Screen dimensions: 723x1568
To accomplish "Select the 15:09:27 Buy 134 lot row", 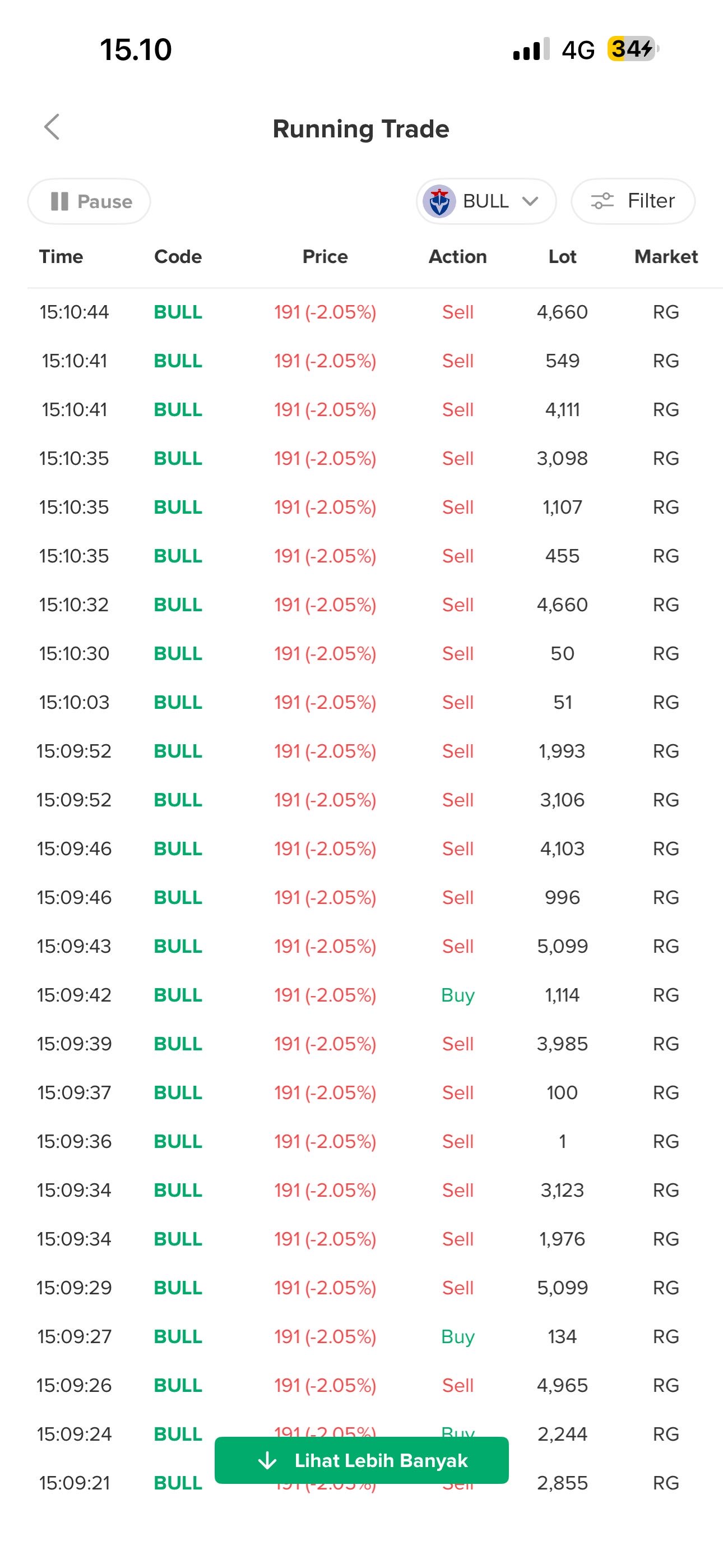I will tap(361, 1336).
